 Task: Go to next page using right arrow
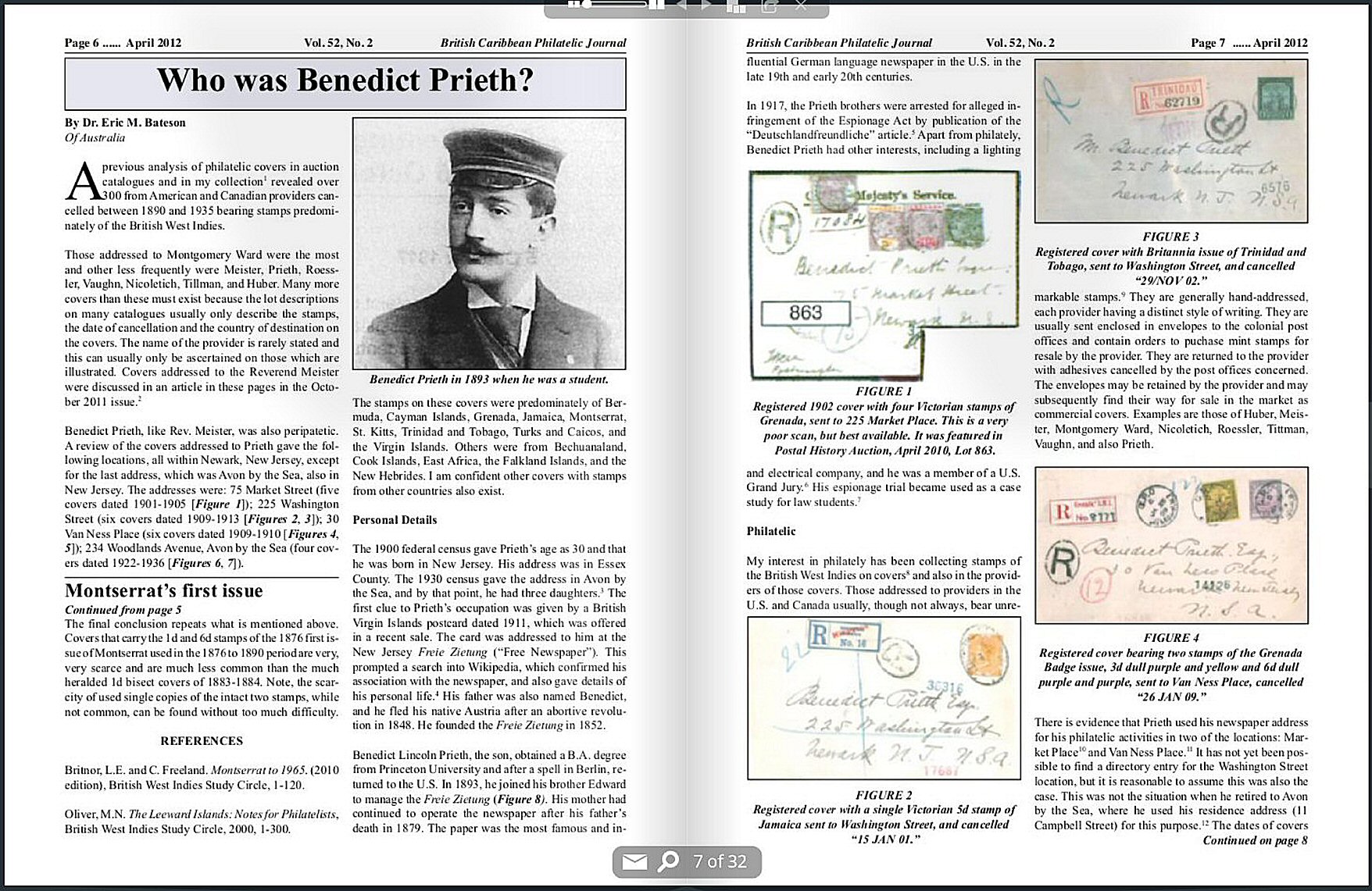[707, 4]
